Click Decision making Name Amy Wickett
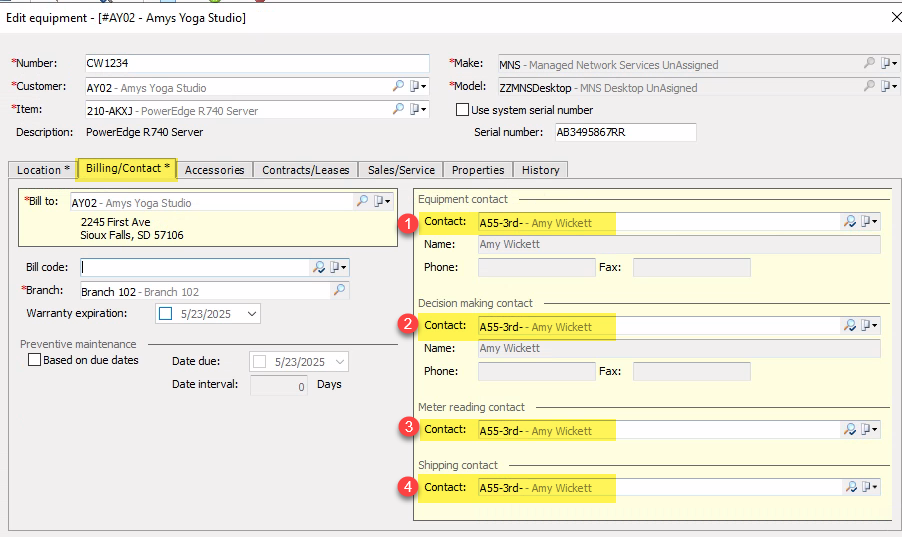Image resolution: width=902 pixels, height=537 pixels. [x=679, y=348]
